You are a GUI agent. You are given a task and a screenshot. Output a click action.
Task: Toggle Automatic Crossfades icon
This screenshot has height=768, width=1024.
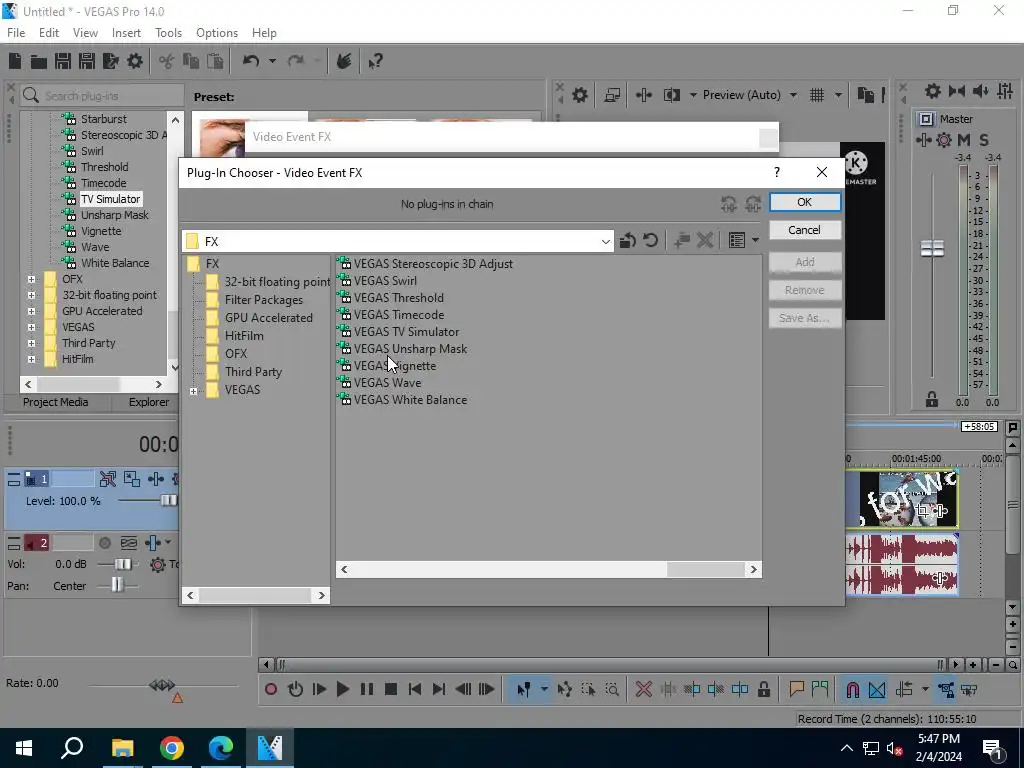coord(877,689)
